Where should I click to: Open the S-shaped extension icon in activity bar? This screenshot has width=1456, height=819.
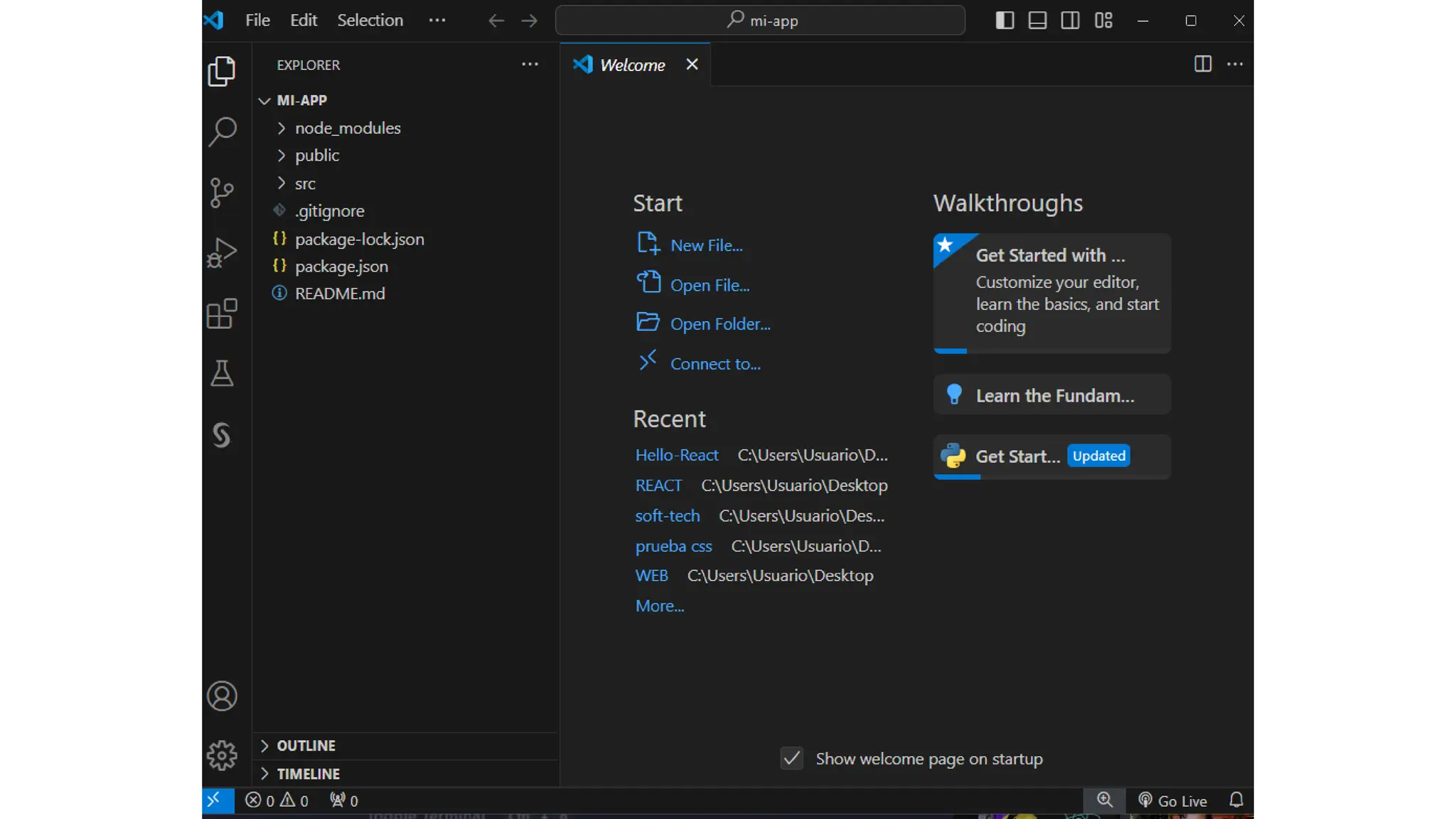click(222, 434)
